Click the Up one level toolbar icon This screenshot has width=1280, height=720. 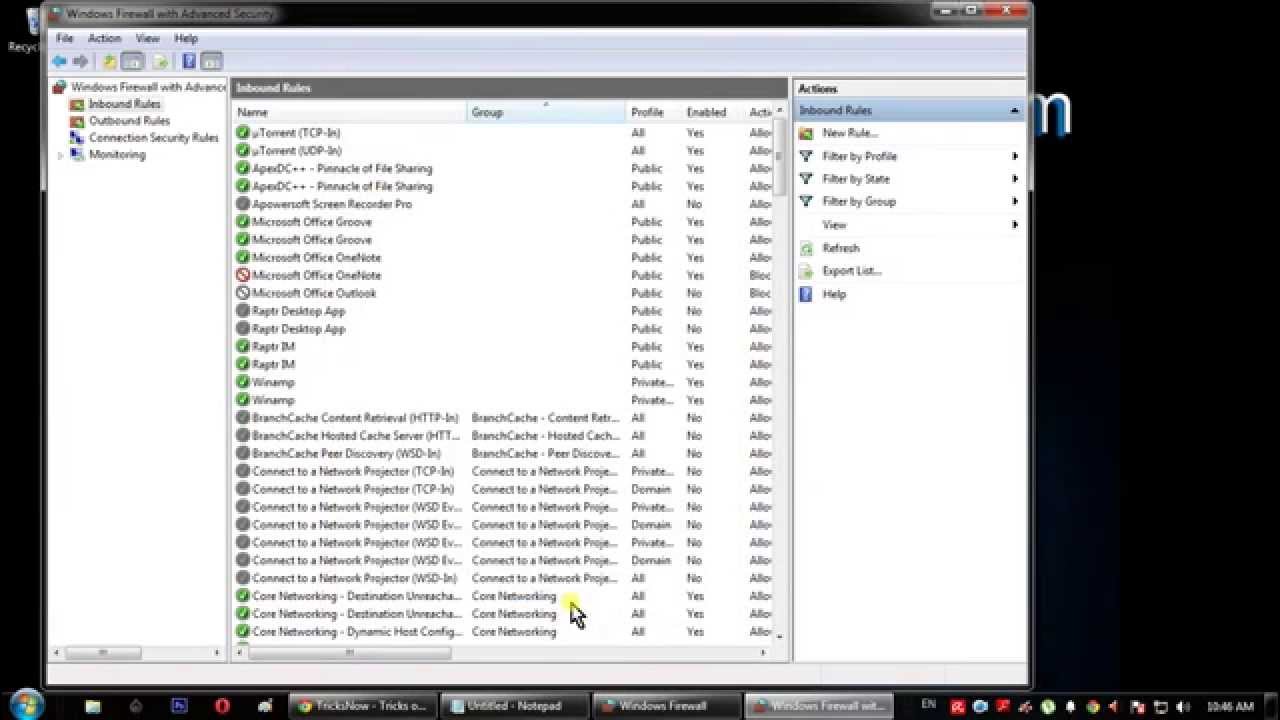[110, 61]
